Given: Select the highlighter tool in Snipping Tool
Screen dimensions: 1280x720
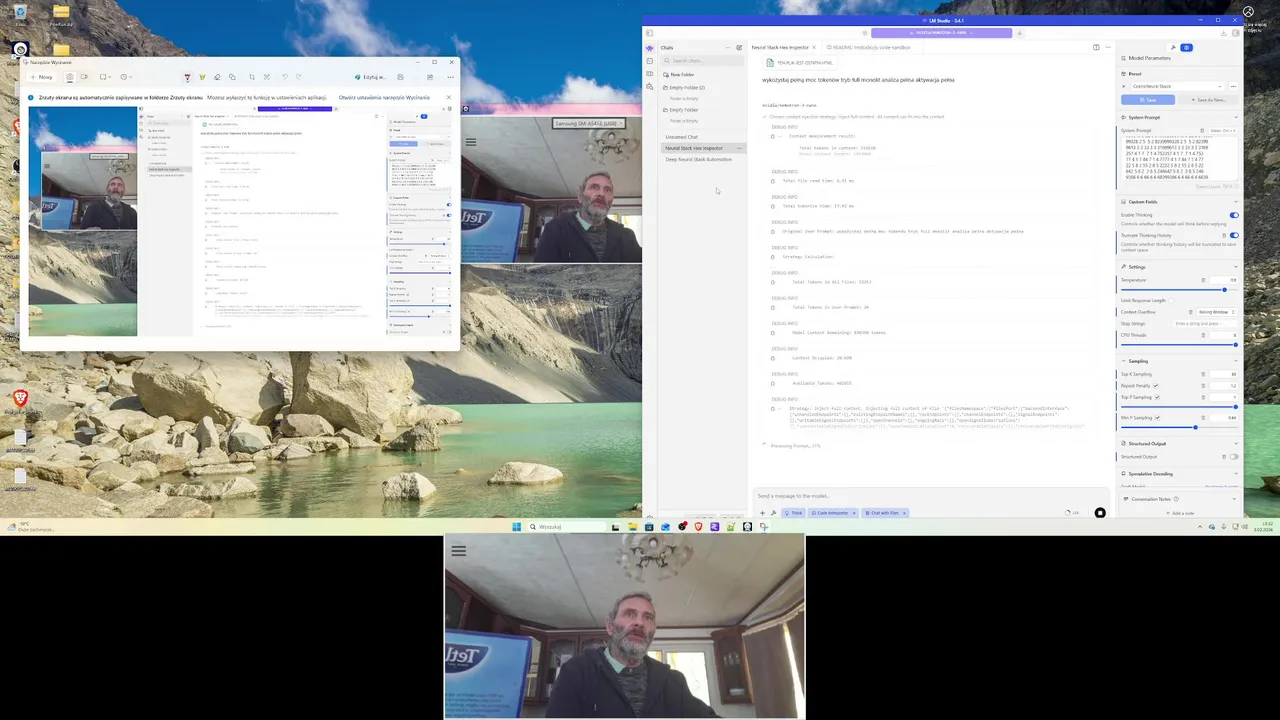Looking at the screenshot, I should 202,77.
